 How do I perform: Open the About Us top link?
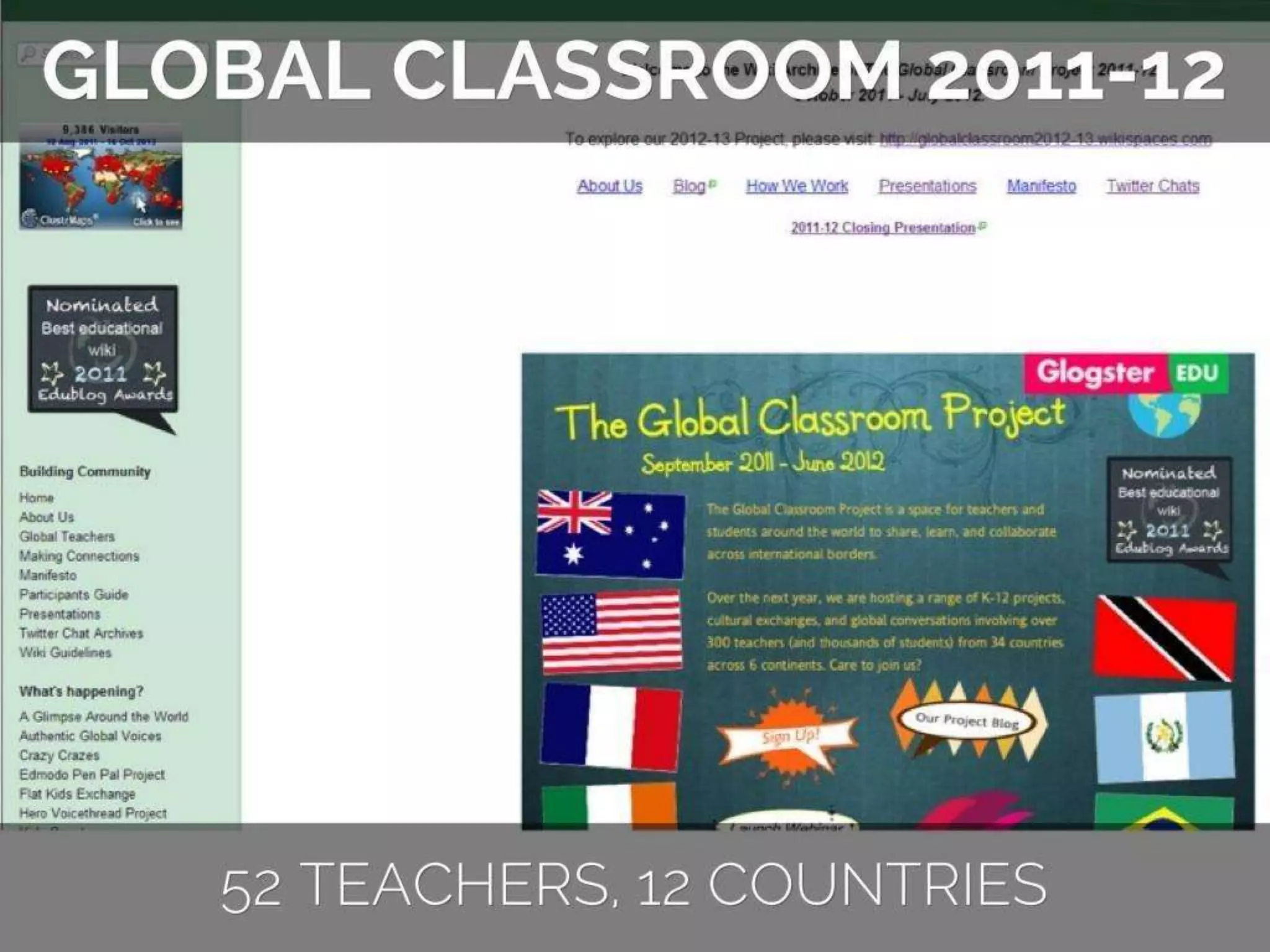point(610,186)
